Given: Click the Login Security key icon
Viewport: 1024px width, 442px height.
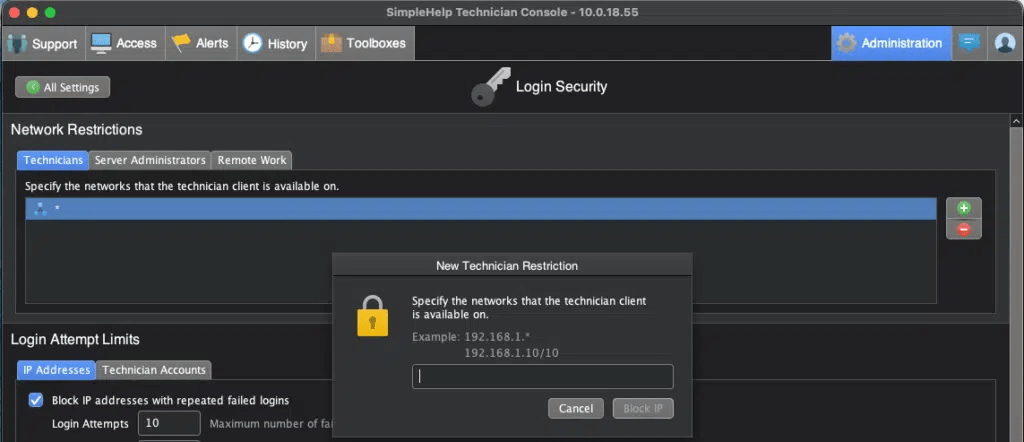Looking at the screenshot, I should tap(490, 87).
